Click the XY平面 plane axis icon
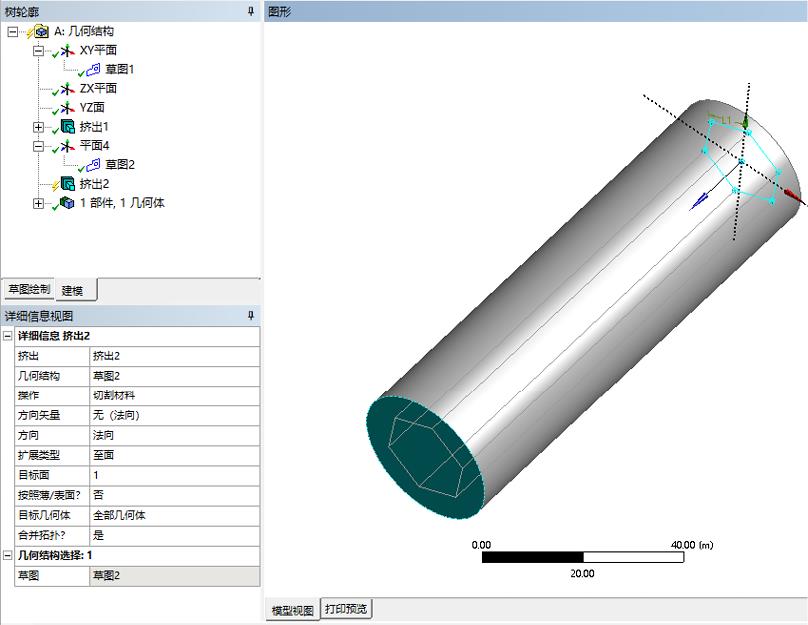The image size is (808, 625). (x=68, y=50)
